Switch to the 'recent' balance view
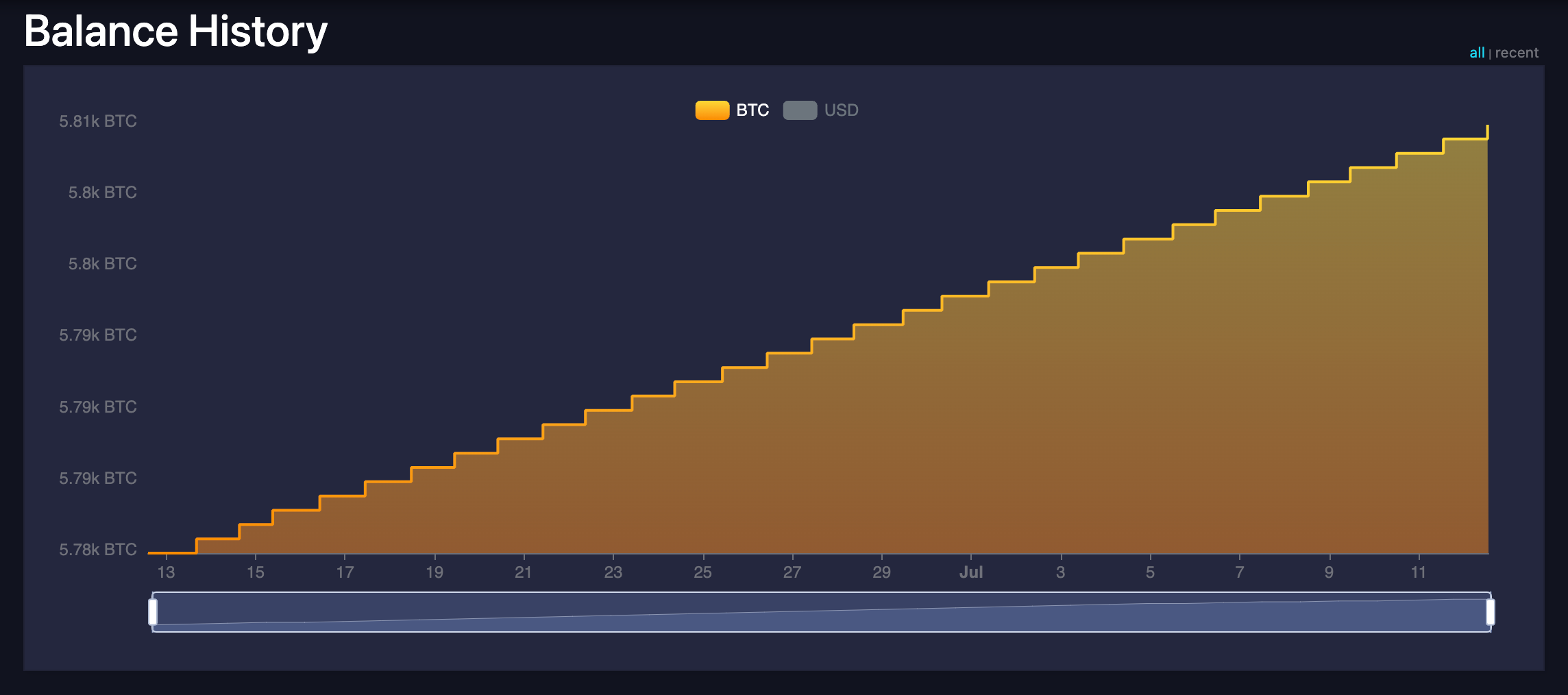Image resolution: width=1568 pixels, height=695 pixels. click(x=1517, y=53)
